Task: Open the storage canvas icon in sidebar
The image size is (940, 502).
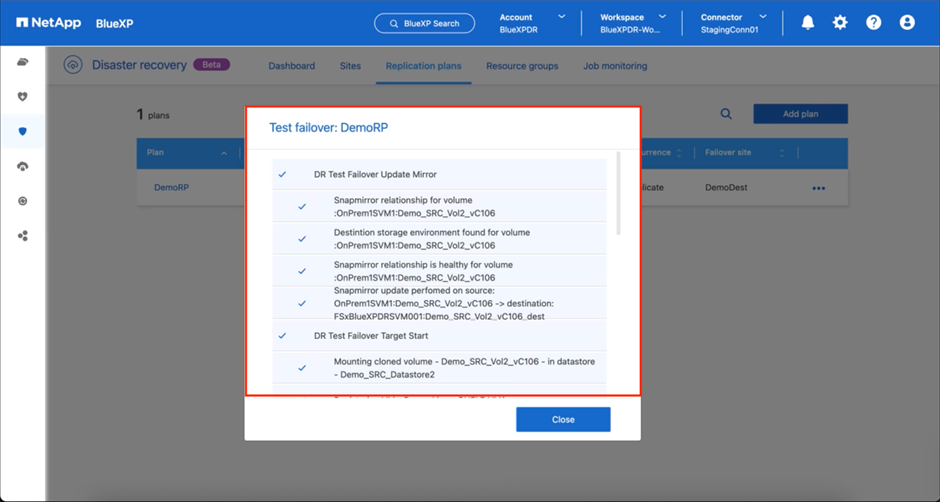Action: (22, 62)
